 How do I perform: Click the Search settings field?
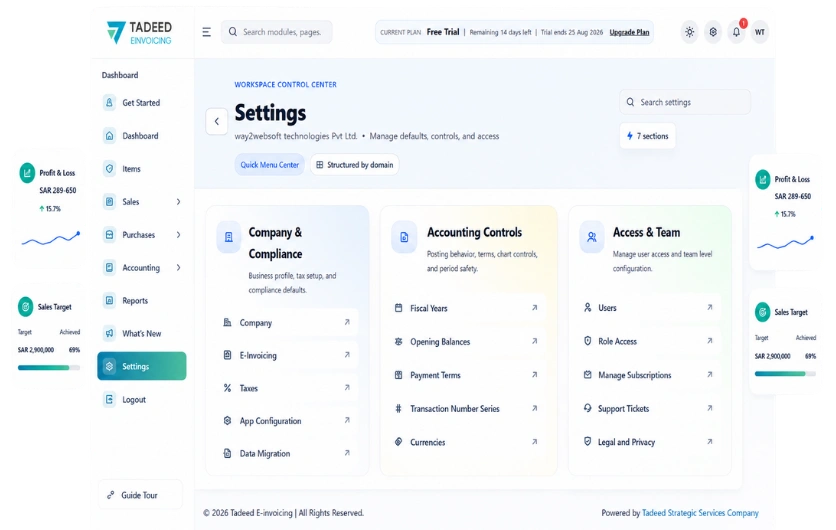[685, 102]
